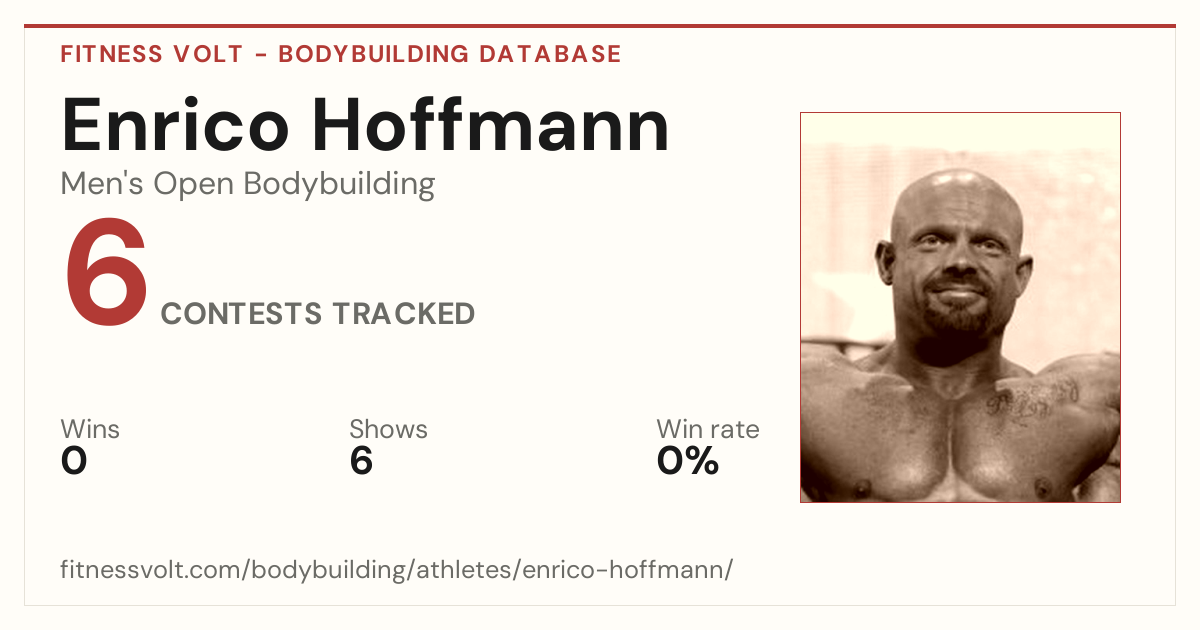Select the Wins value of 0

point(74,462)
